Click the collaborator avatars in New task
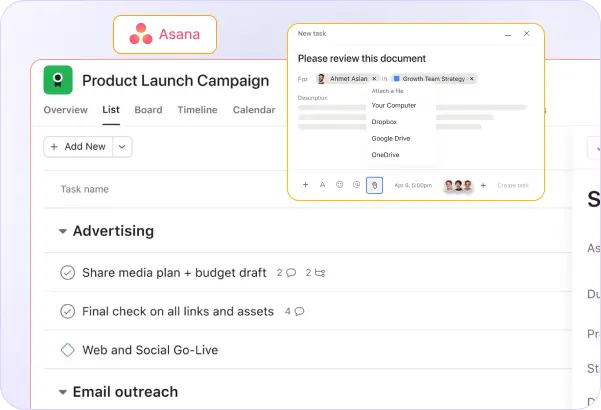Image resolution: width=601 pixels, height=410 pixels. [x=458, y=186]
